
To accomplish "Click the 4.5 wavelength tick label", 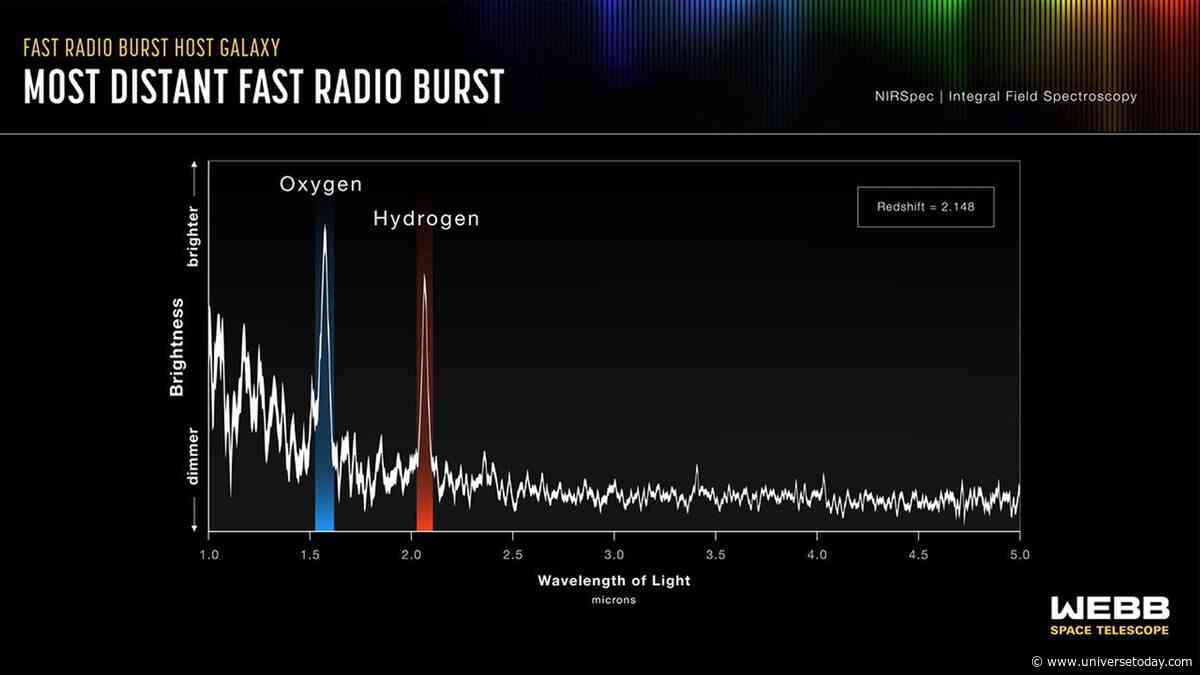I will 918,553.
